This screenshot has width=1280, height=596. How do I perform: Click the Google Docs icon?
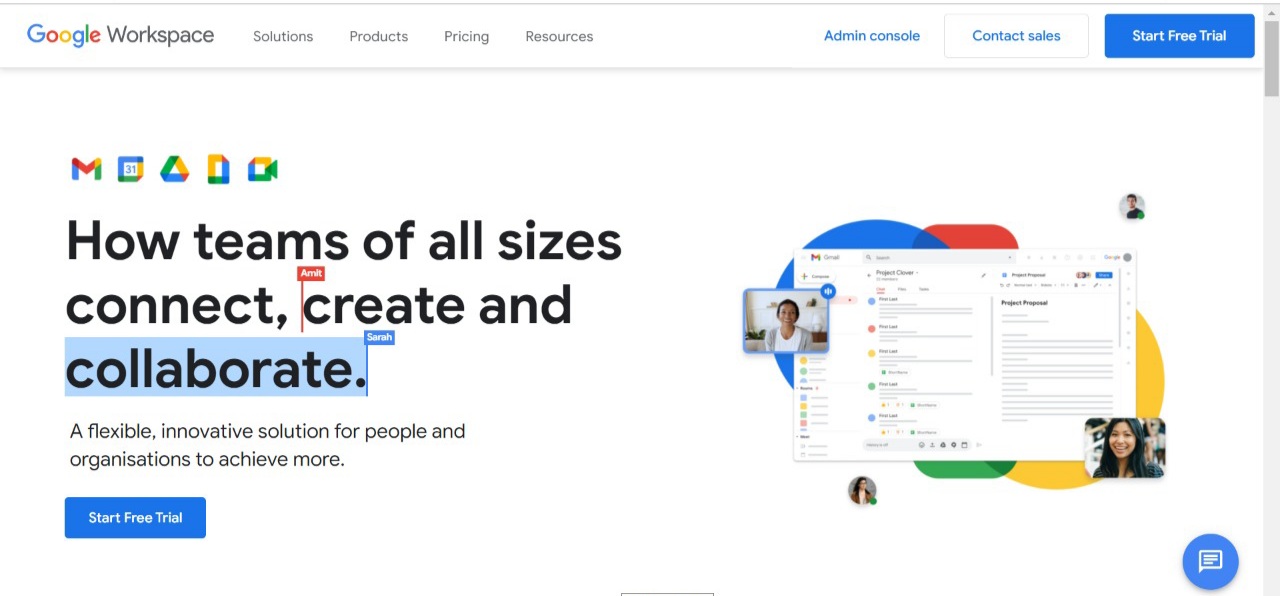218,170
